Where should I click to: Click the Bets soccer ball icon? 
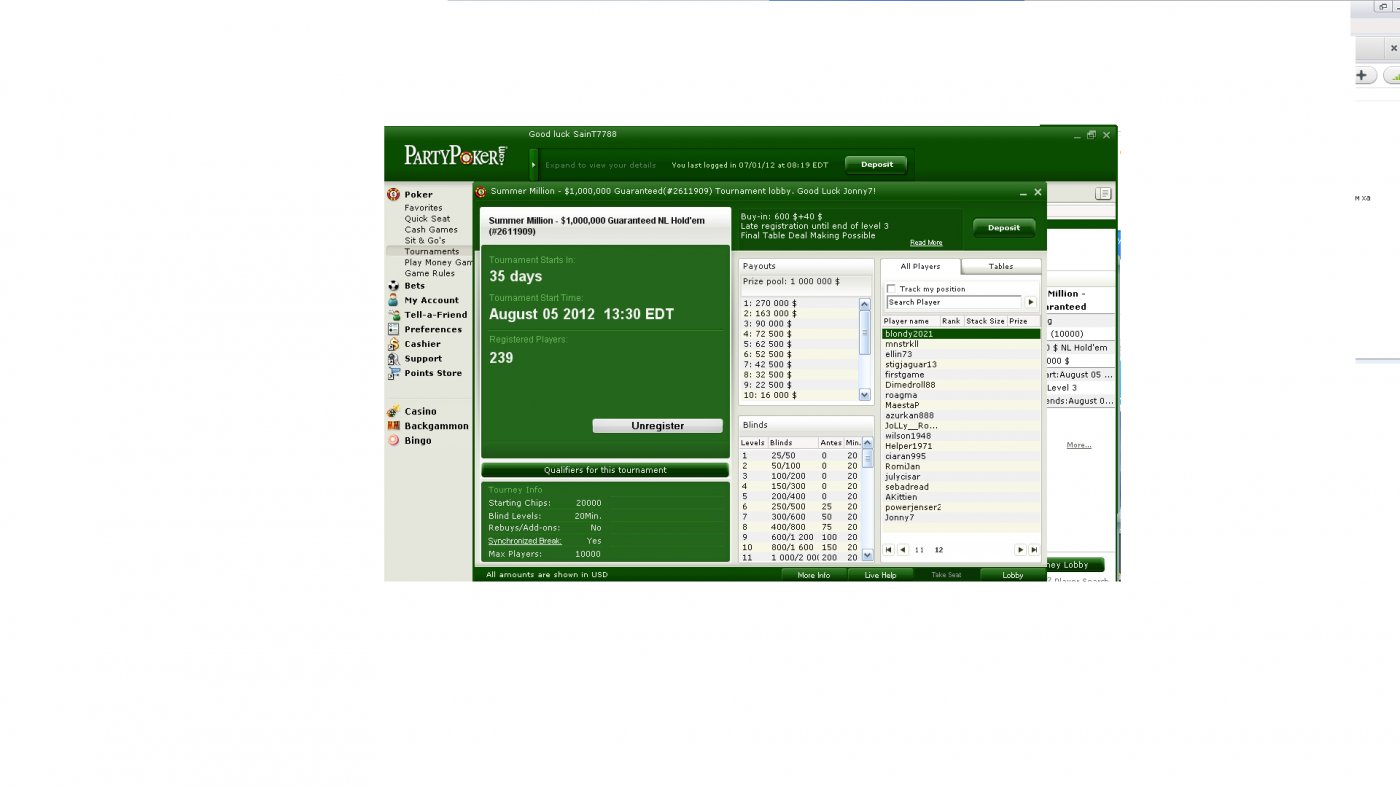coord(393,286)
